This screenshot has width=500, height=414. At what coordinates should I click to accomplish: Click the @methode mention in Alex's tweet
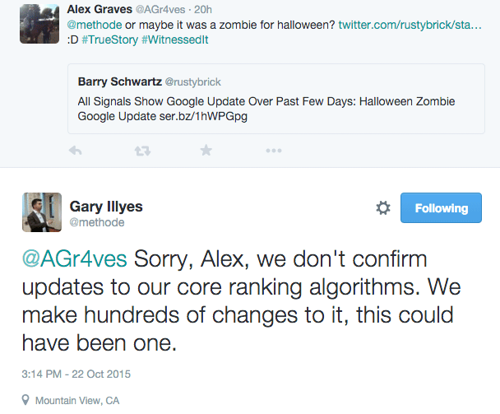94,25
